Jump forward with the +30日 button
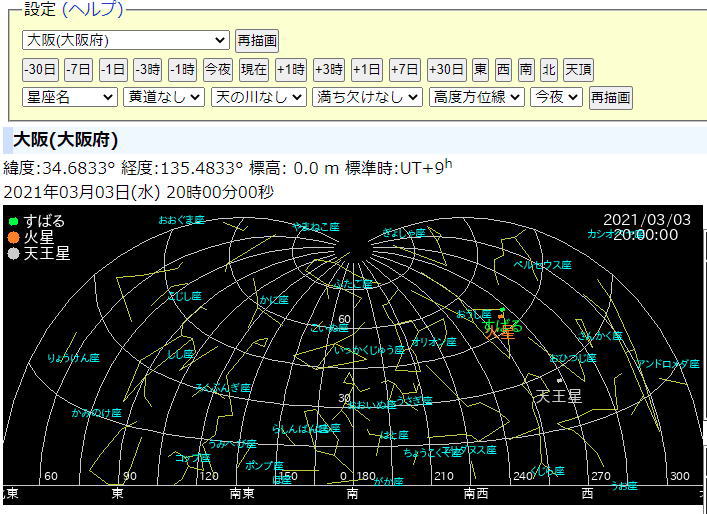The height and width of the screenshot is (514, 707). pyautogui.click(x=447, y=69)
